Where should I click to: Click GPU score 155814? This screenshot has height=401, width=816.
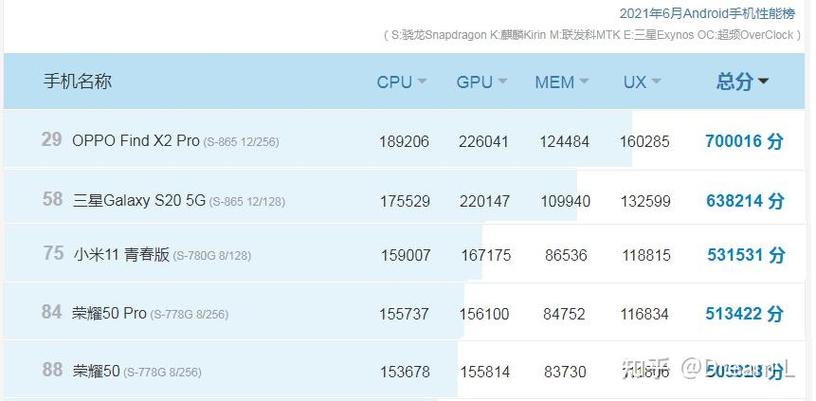click(485, 372)
